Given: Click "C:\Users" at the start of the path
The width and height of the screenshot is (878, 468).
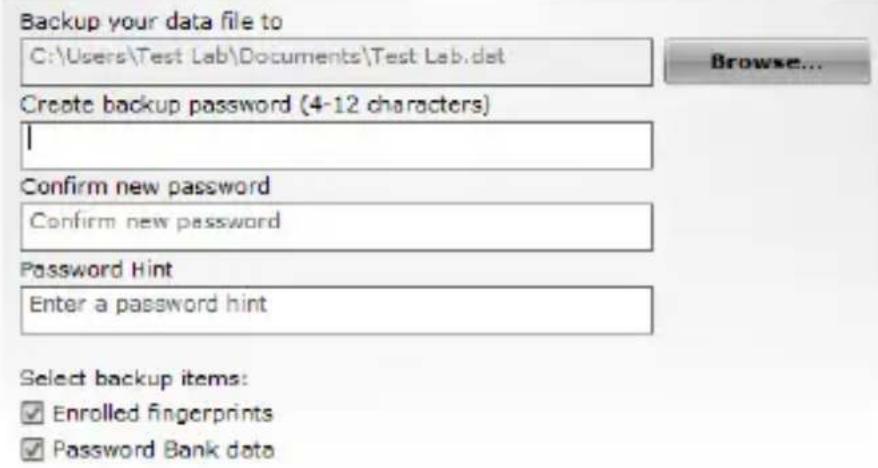Looking at the screenshot, I should click(58, 57).
